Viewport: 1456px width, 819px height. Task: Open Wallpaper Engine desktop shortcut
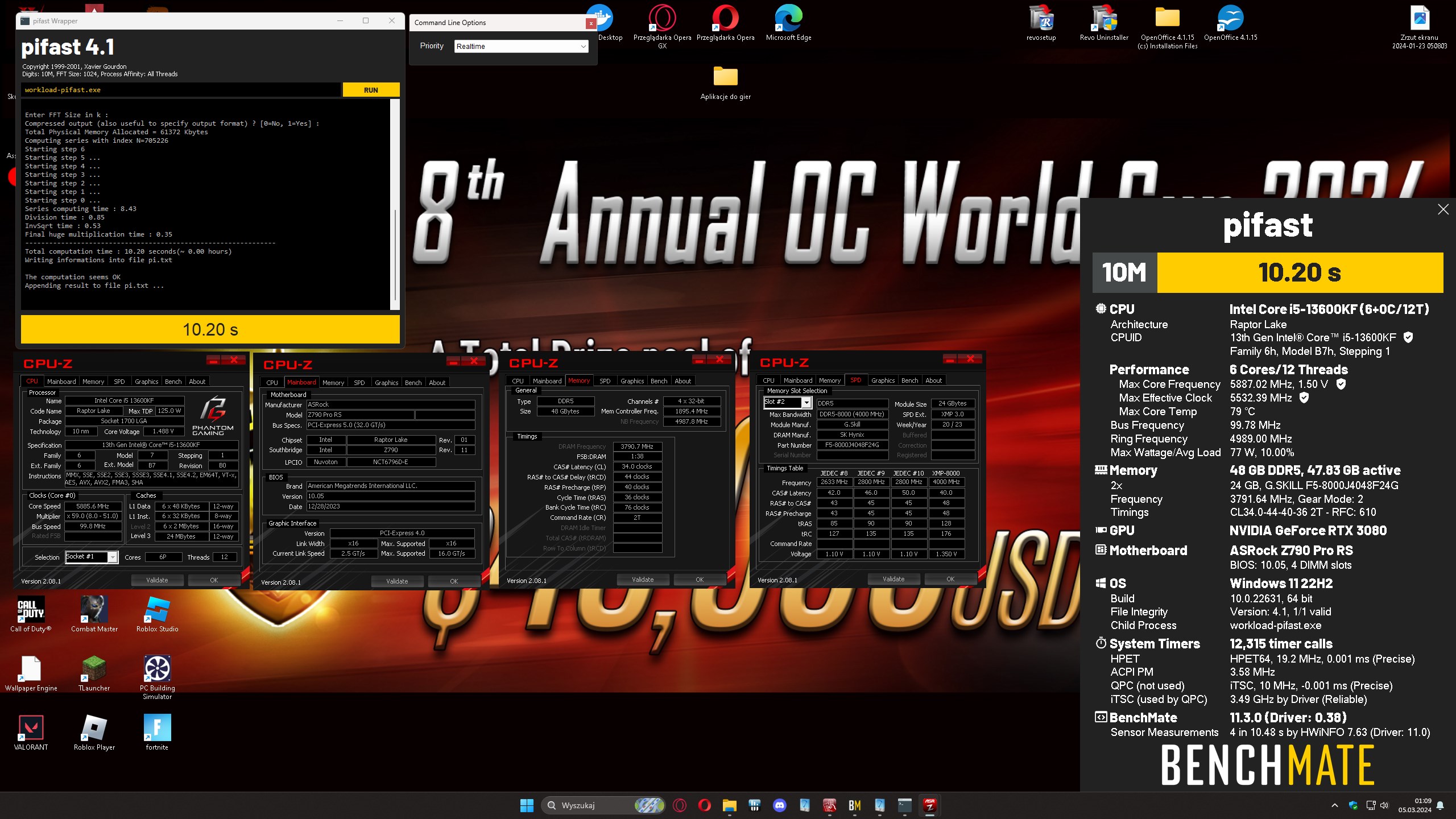point(31,673)
